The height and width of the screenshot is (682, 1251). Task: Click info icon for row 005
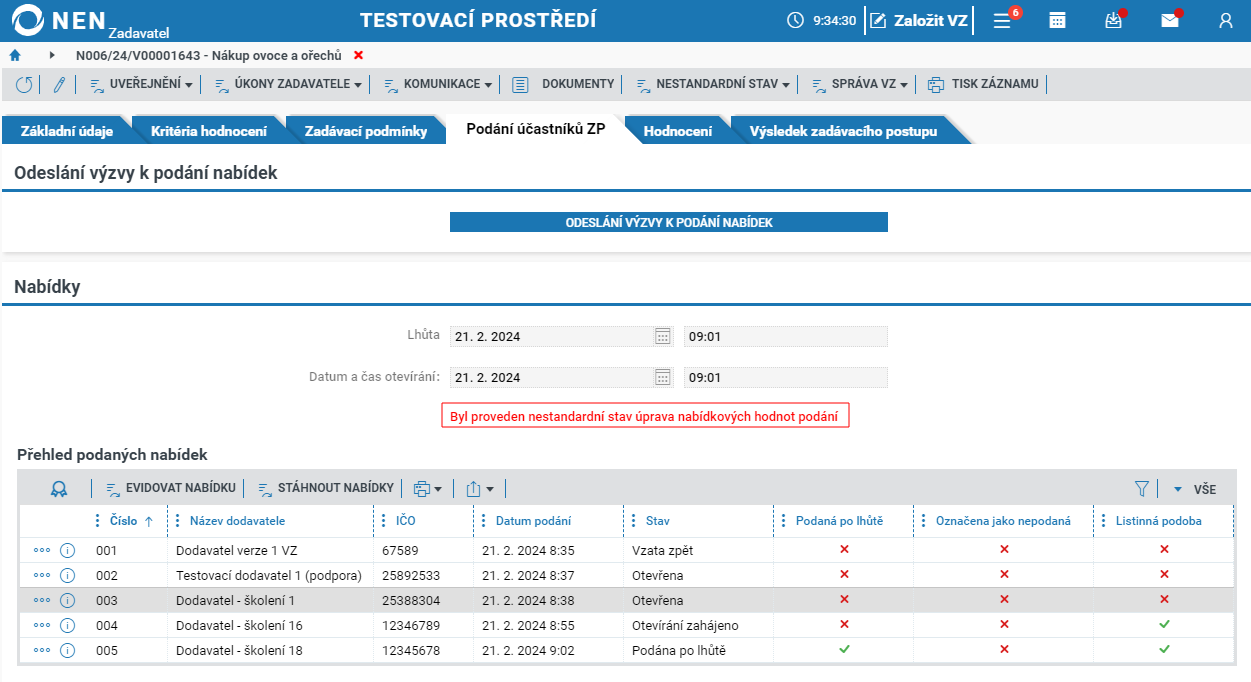(68, 650)
